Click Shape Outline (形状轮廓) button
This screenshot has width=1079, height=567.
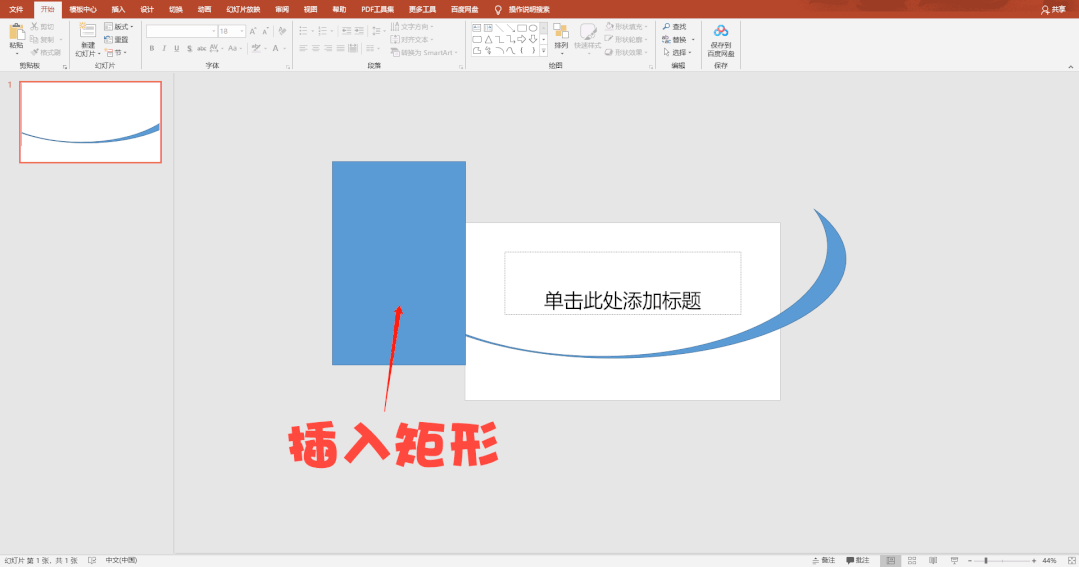pos(626,39)
